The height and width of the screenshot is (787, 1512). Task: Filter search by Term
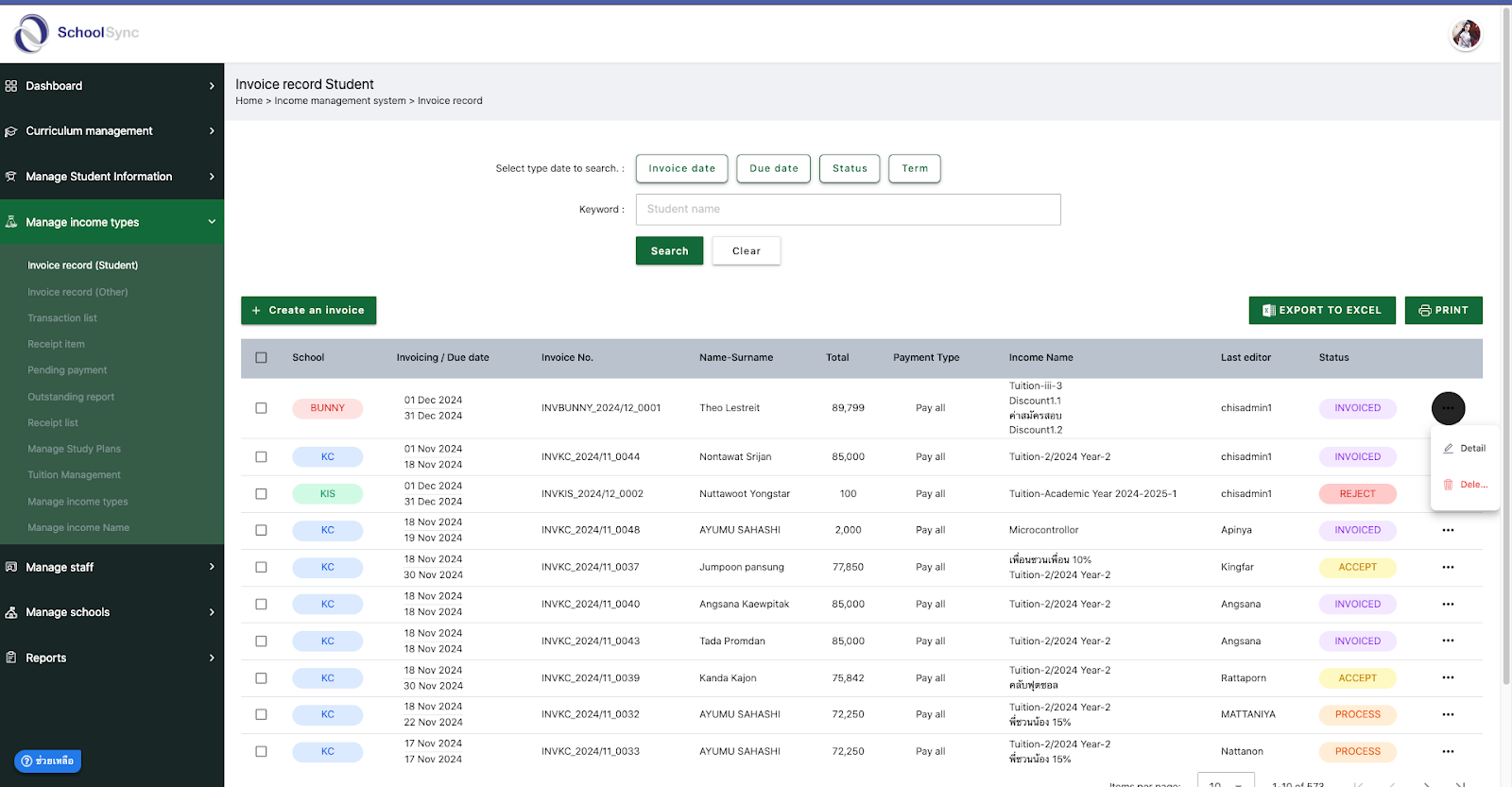tap(915, 168)
